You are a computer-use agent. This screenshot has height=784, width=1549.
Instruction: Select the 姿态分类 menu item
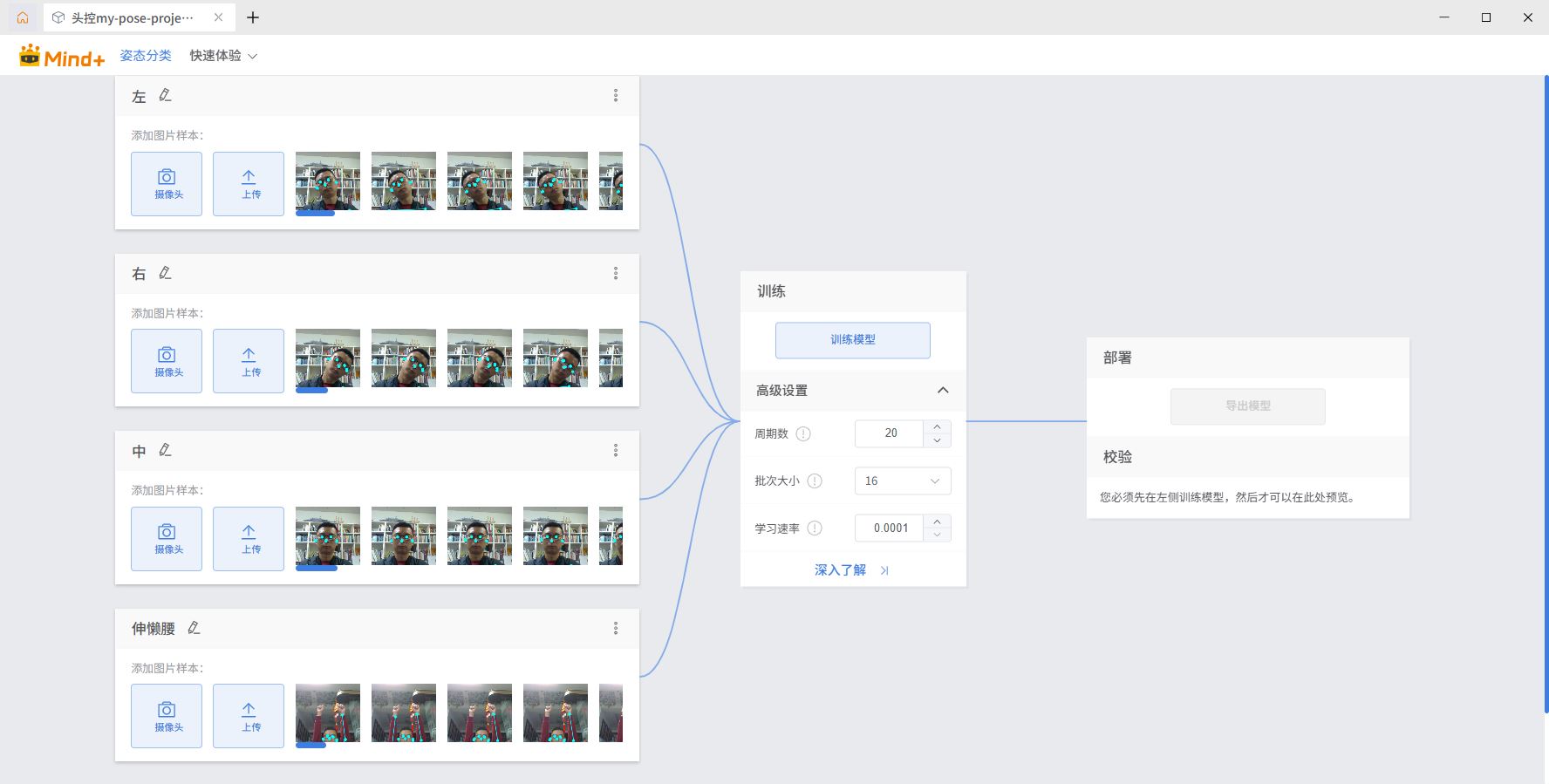coord(146,56)
